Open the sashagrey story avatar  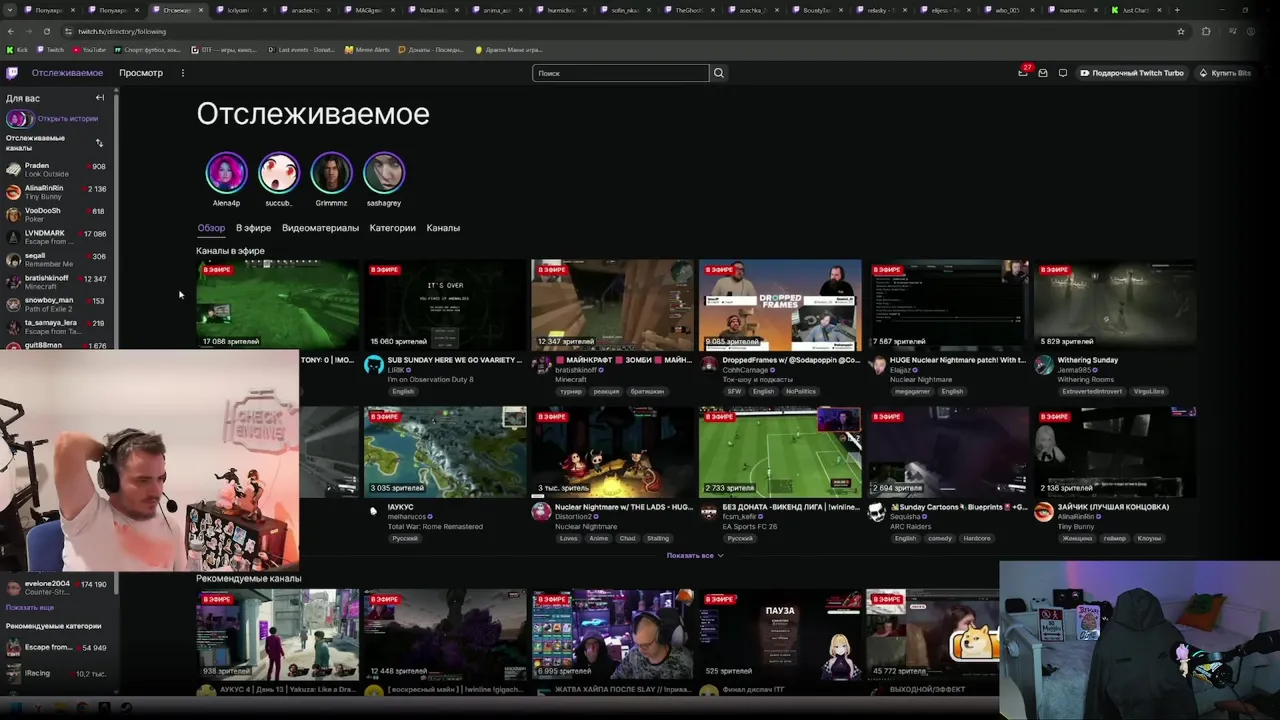384,173
